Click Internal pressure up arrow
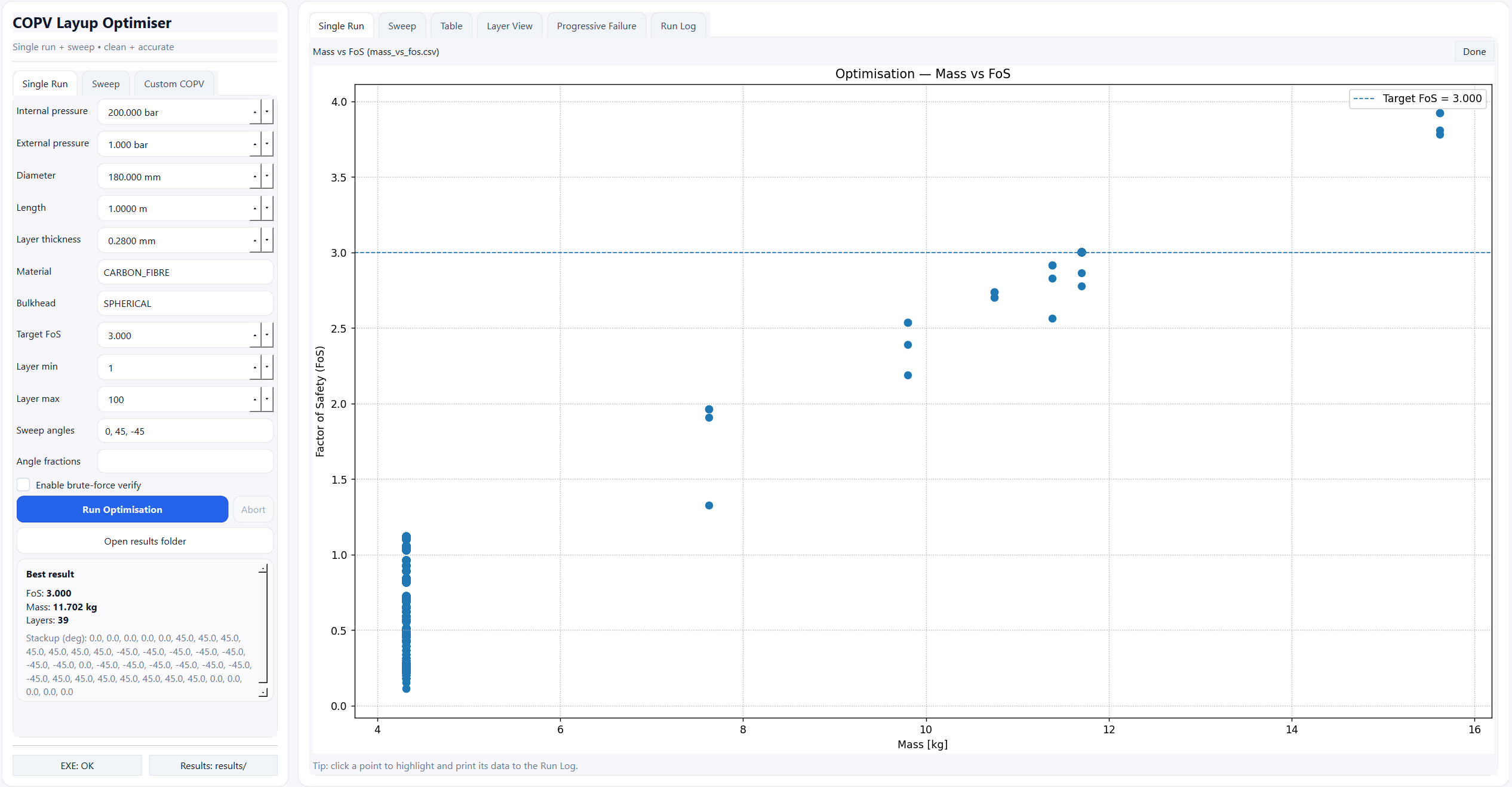Screen dimensions: 1512x787 pyautogui.click(x=255, y=112)
